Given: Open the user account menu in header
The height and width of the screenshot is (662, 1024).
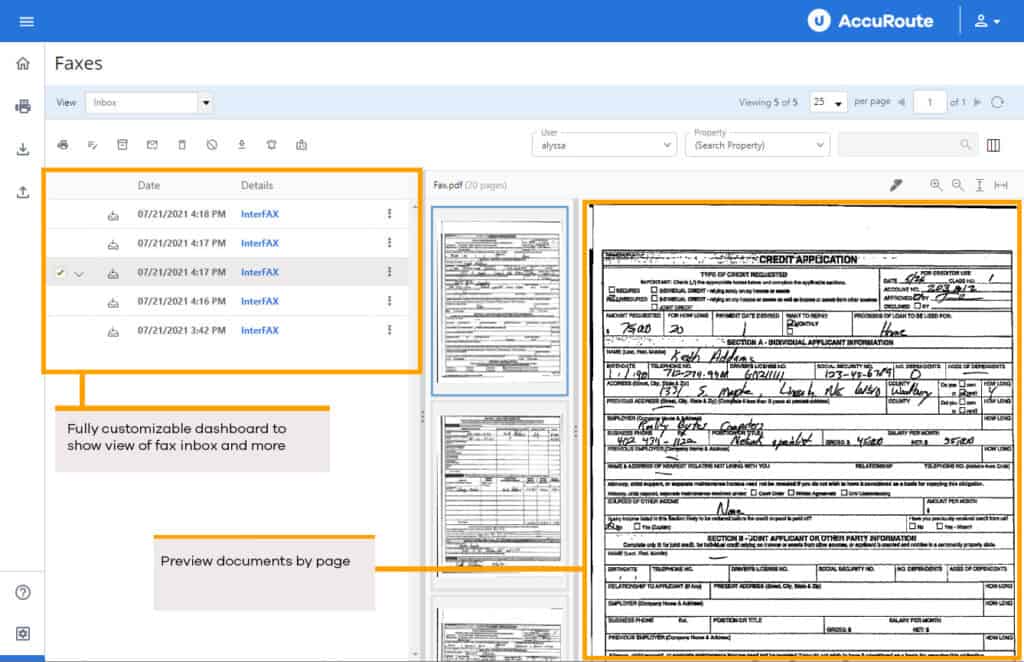Looking at the screenshot, I should (987, 21).
